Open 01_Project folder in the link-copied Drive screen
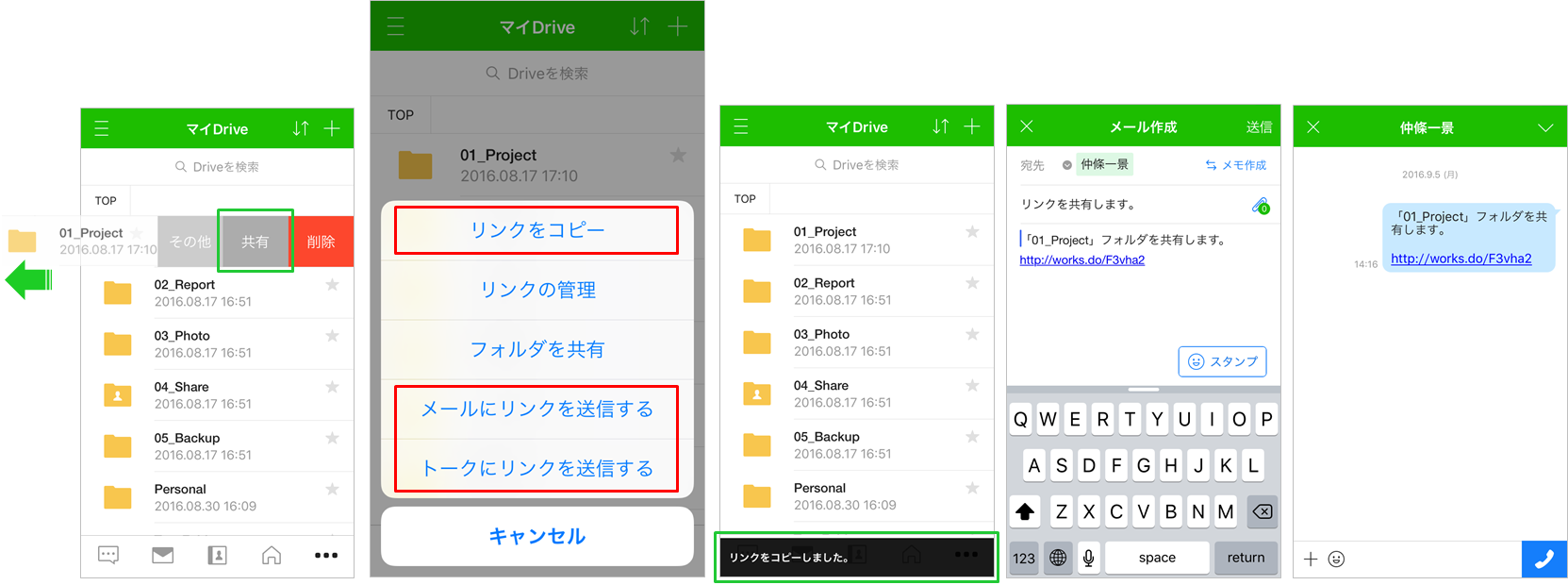1568x585 pixels. [x=857, y=240]
